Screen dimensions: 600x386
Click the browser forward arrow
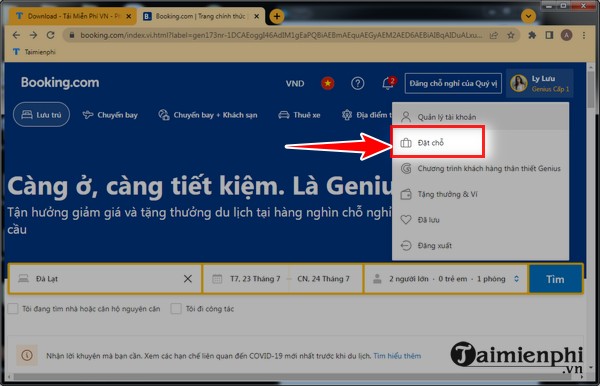tap(34, 35)
